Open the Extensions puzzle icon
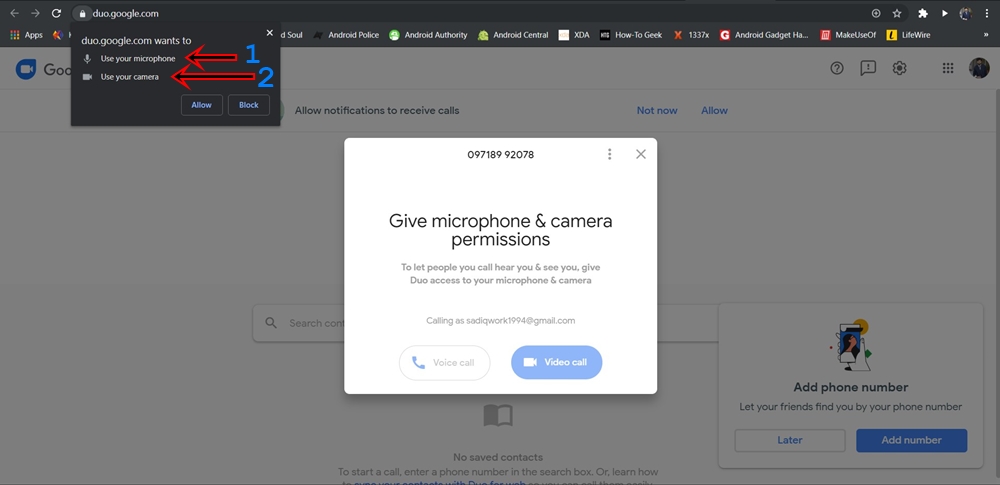 [923, 13]
